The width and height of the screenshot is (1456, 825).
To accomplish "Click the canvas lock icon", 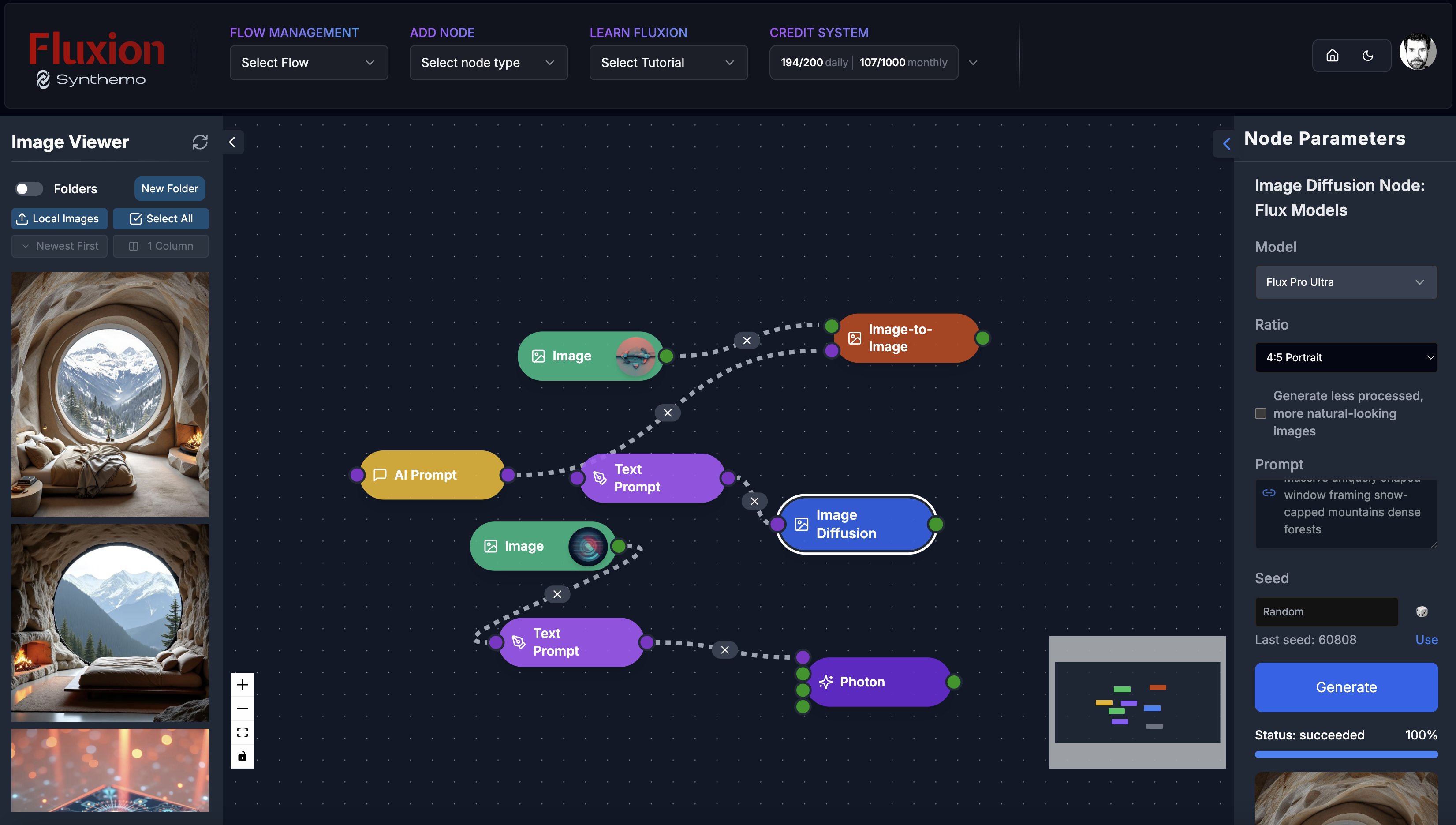I will click(x=243, y=756).
